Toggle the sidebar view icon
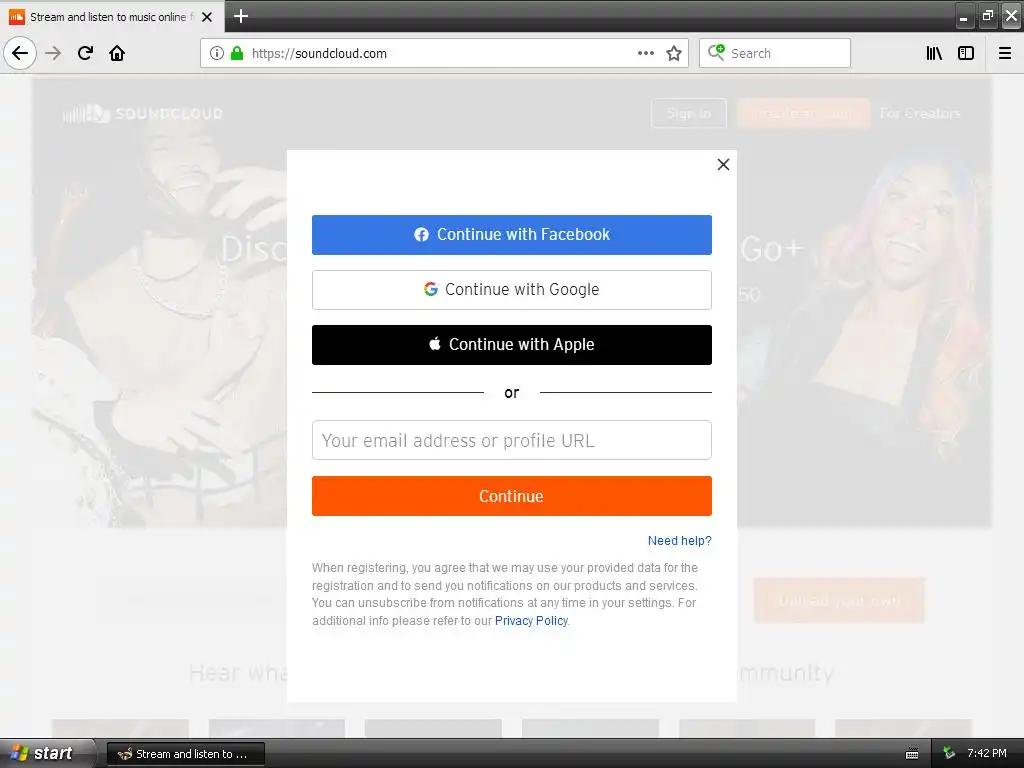The image size is (1024, 768). 966,53
